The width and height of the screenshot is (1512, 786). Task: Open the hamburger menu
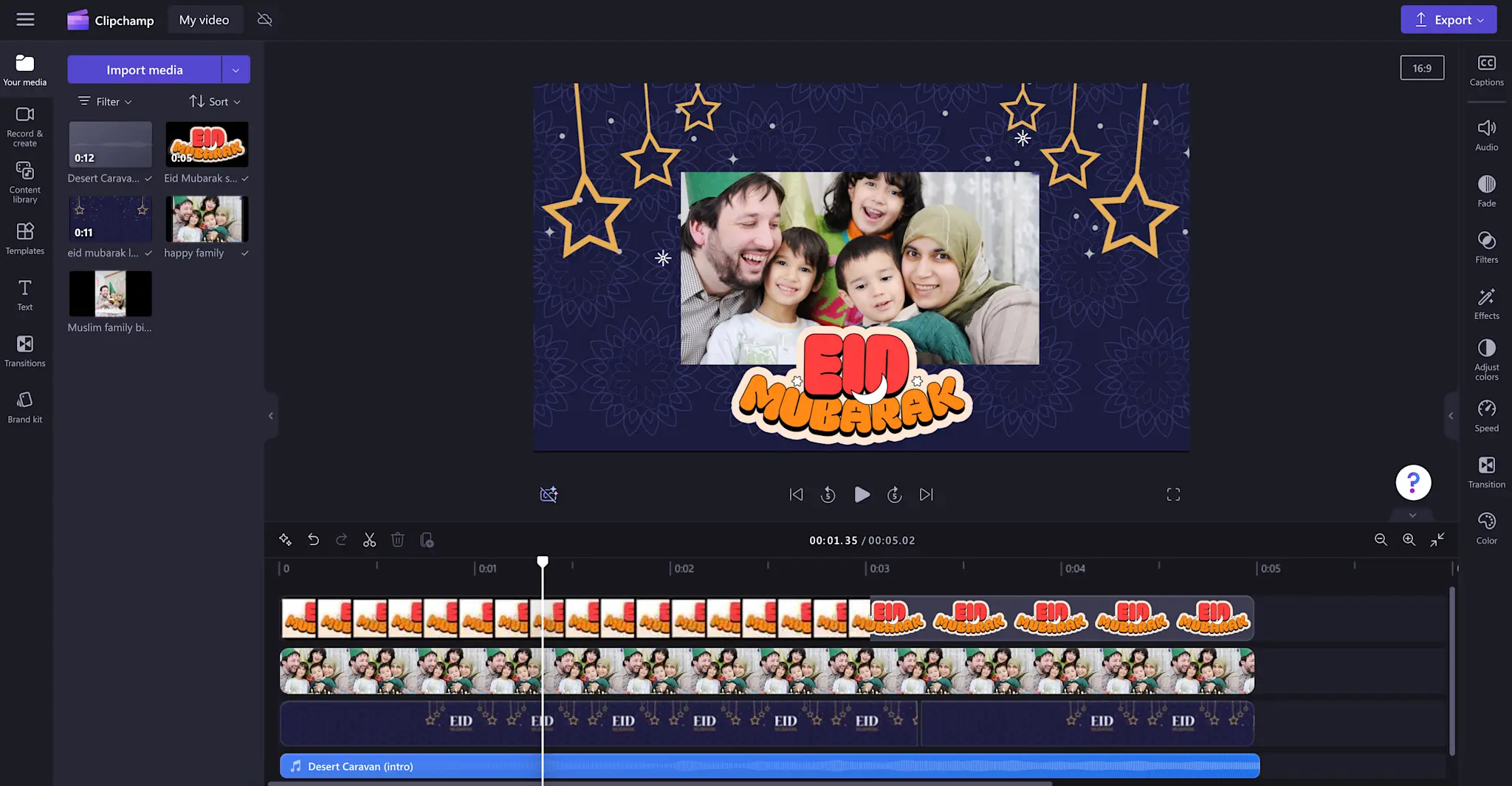tap(26, 19)
